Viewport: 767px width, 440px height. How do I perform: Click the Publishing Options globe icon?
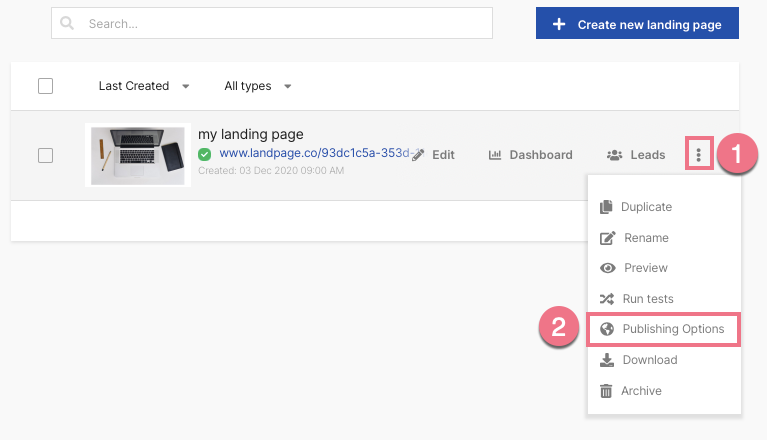tap(607, 329)
